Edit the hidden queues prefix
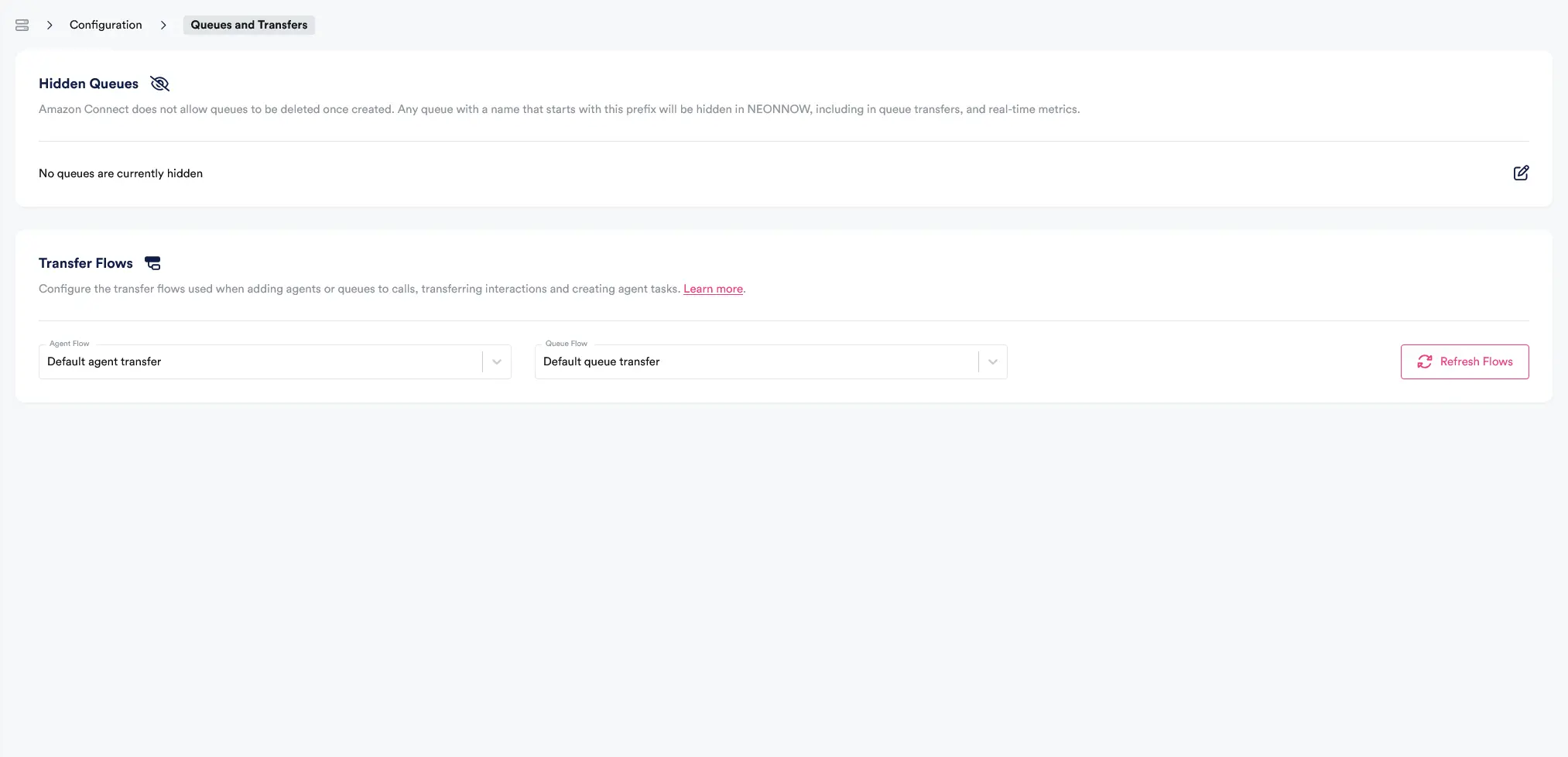The height and width of the screenshot is (757, 1568). [x=1520, y=173]
